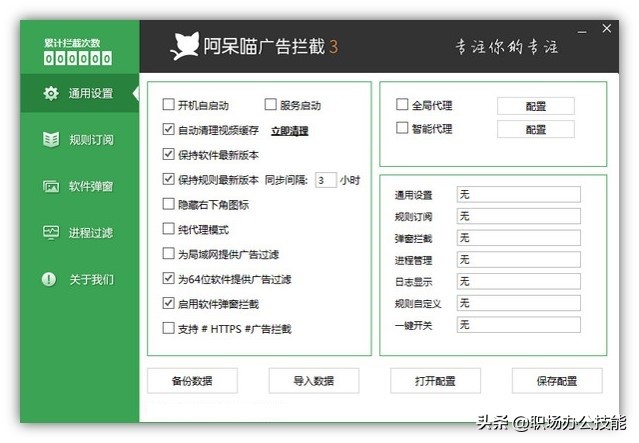Click the 通用设置 hotkey field
This screenshot has width=639, height=443.
click(x=518, y=194)
